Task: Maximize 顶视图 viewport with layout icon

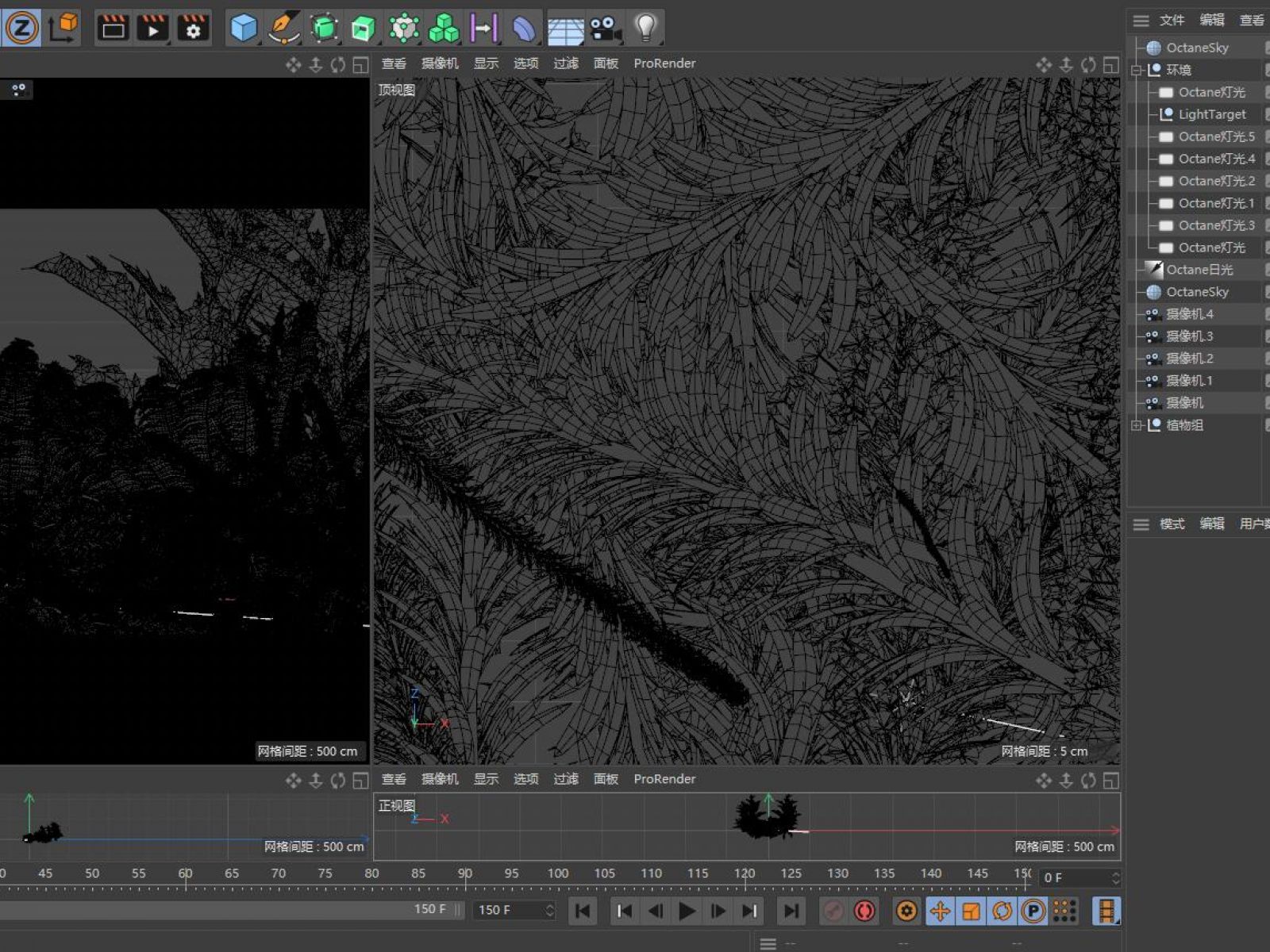Action: tap(1111, 65)
